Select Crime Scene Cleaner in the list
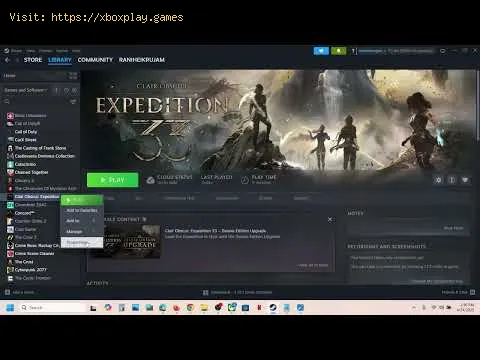 34,254
